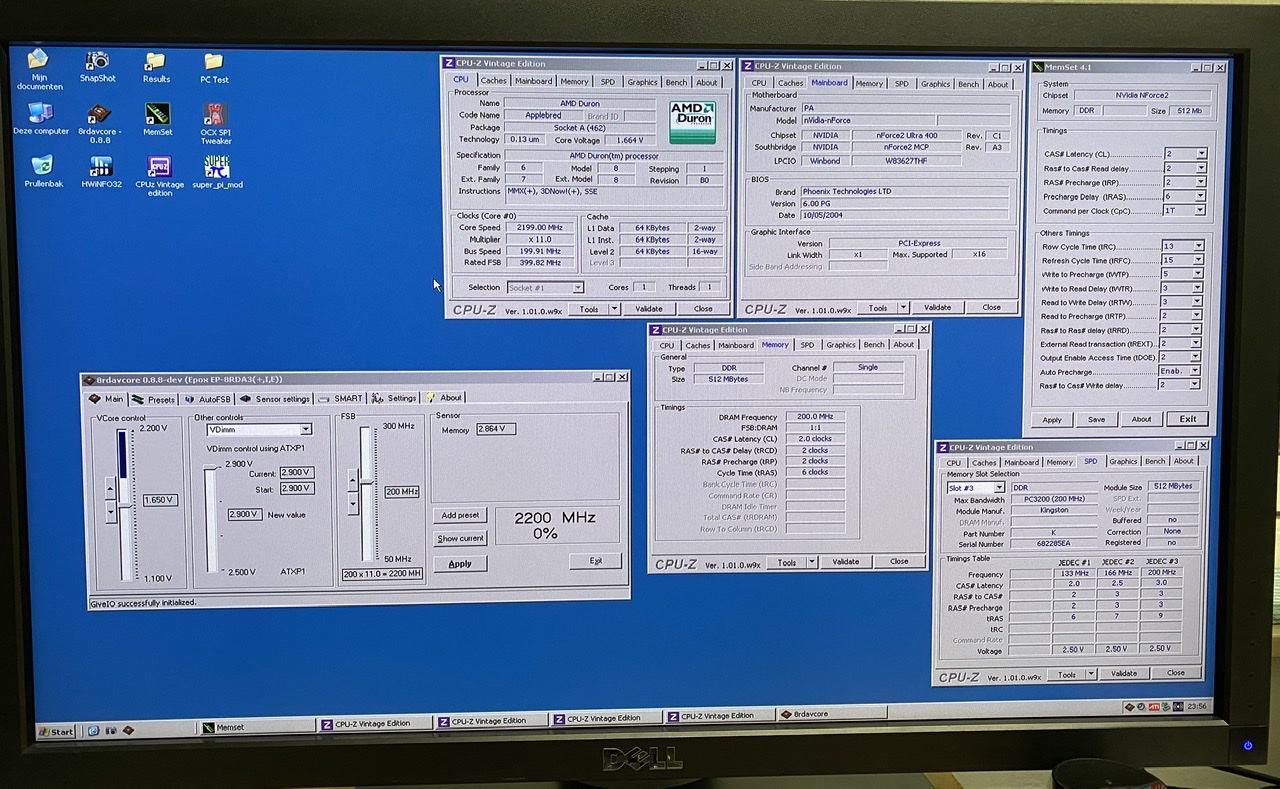Click the Save button in MemSet

click(x=1096, y=419)
